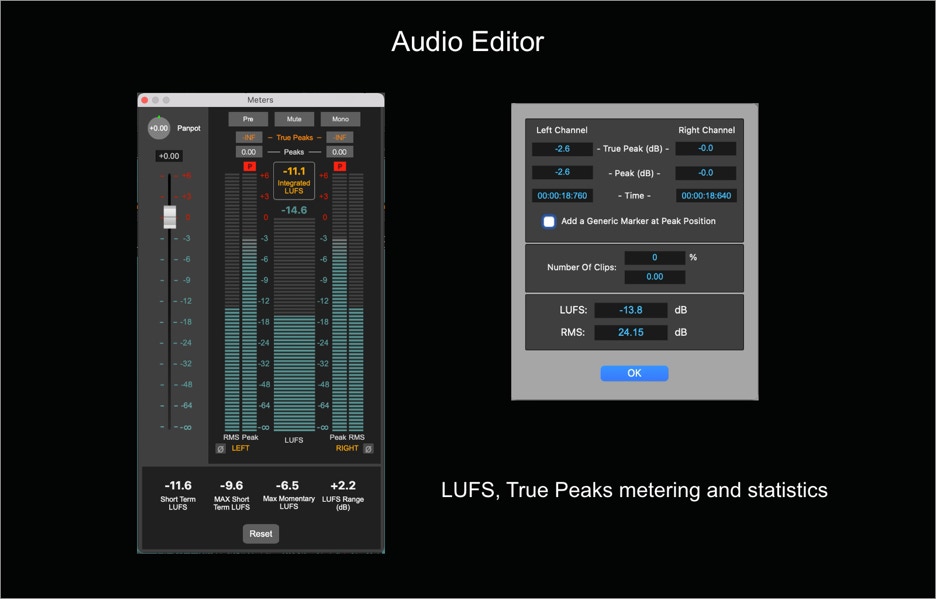Click OK in the statistics dialog
The height and width of the screenshot is (599, 936).
pos(634,373)
